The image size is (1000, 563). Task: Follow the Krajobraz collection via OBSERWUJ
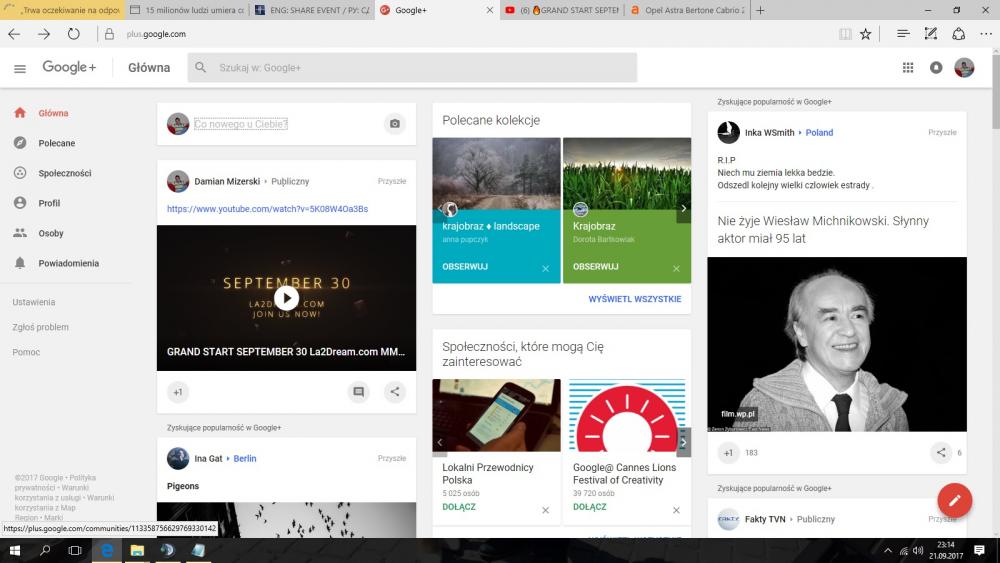[595, 267]
